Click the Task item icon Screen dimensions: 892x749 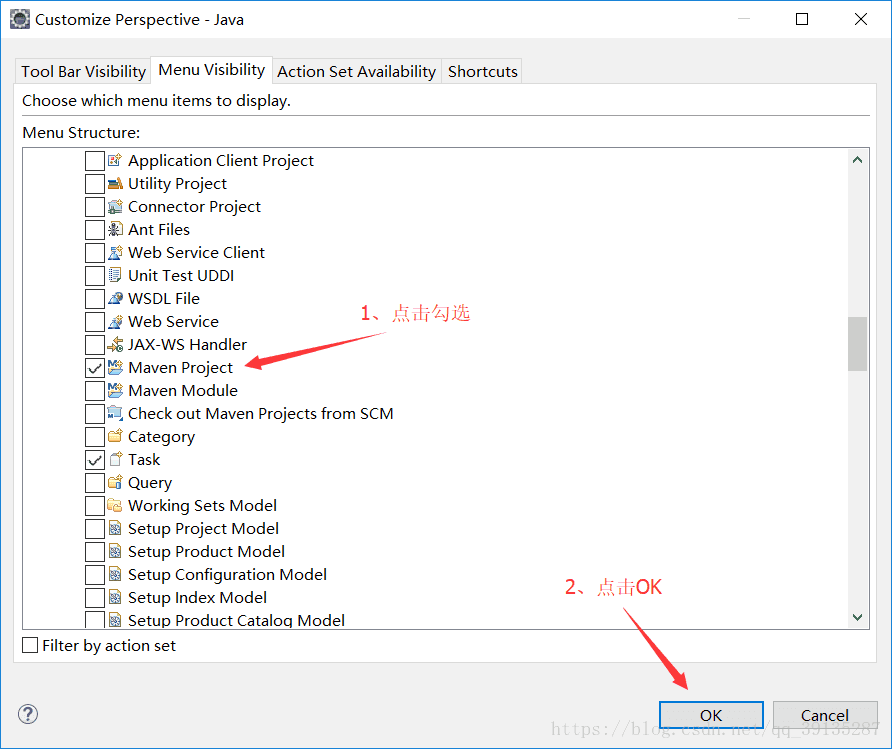115,460
